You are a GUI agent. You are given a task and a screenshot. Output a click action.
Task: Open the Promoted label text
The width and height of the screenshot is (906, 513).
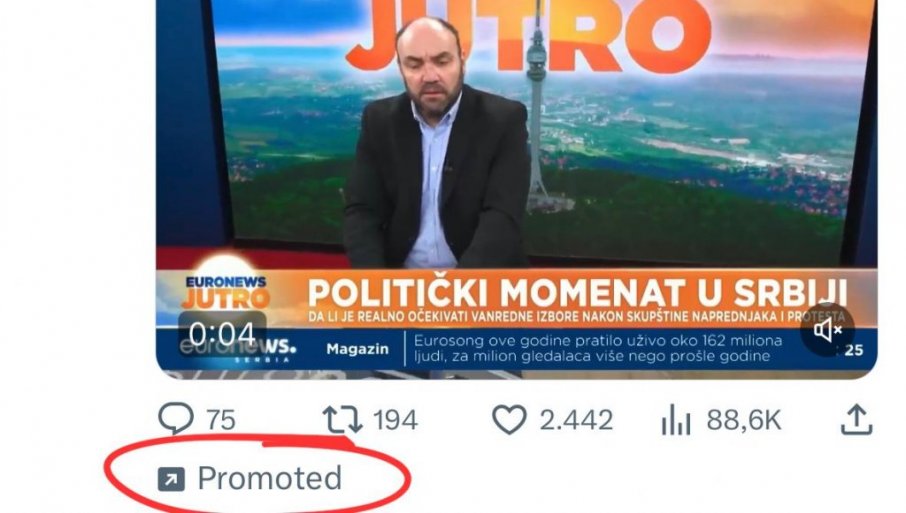click(x=270, y=478)
